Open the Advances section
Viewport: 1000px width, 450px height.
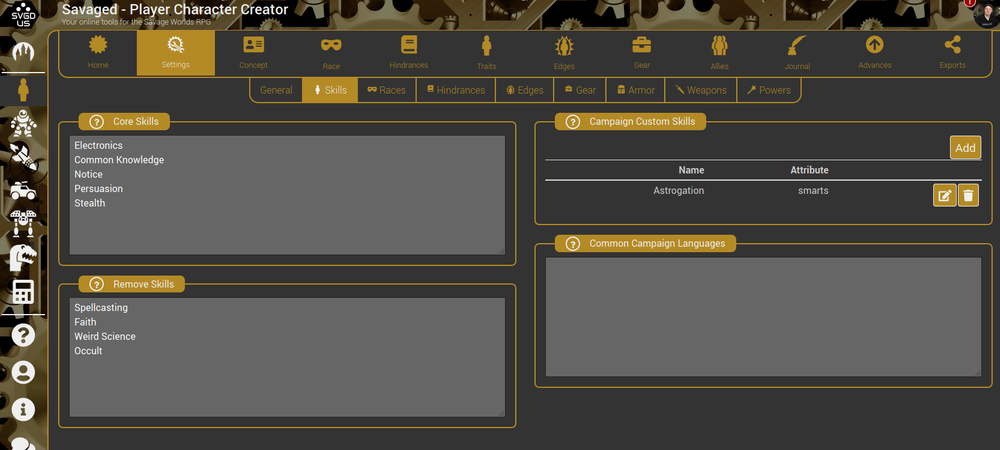coord(874,53)
